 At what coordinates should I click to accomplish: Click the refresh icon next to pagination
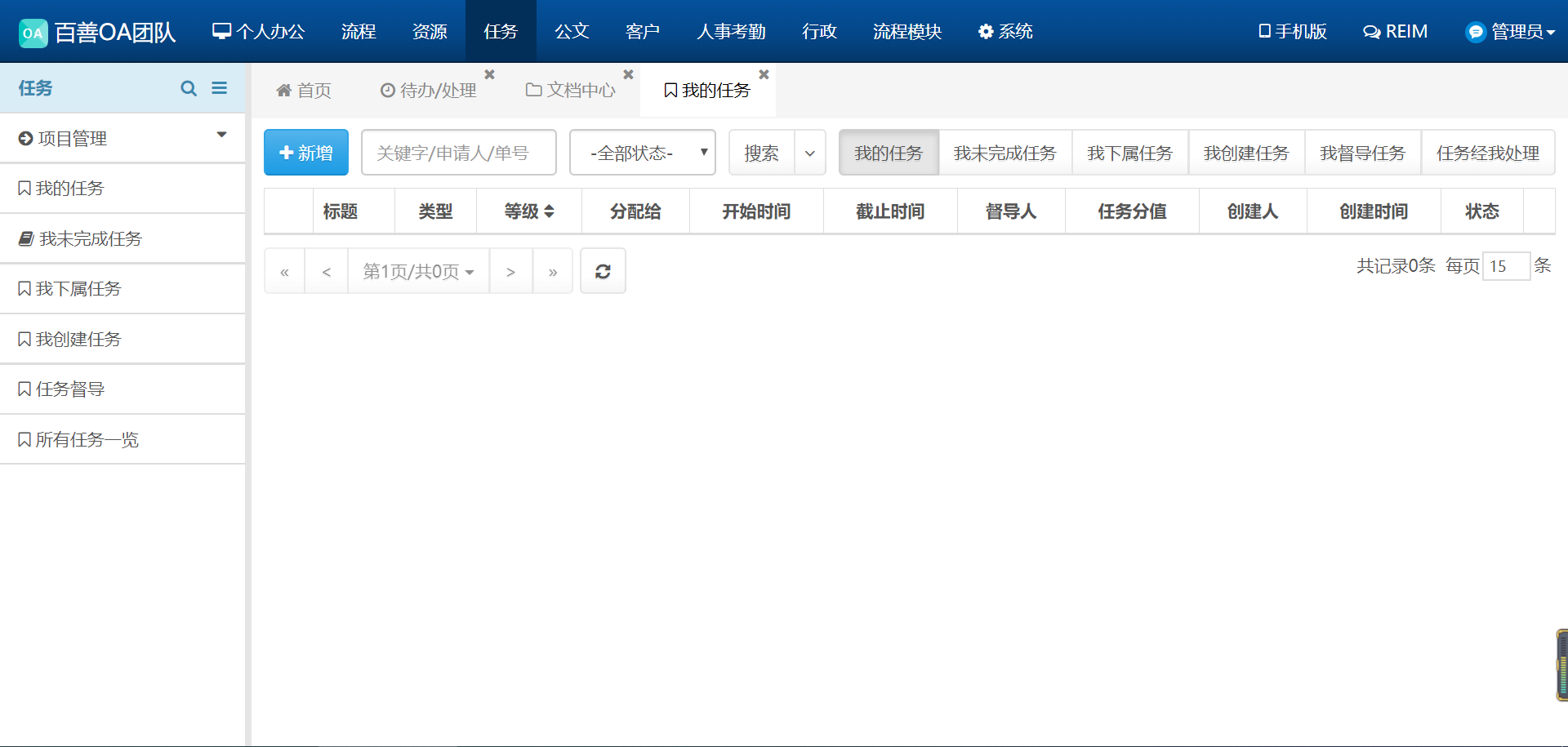point(603,271)
